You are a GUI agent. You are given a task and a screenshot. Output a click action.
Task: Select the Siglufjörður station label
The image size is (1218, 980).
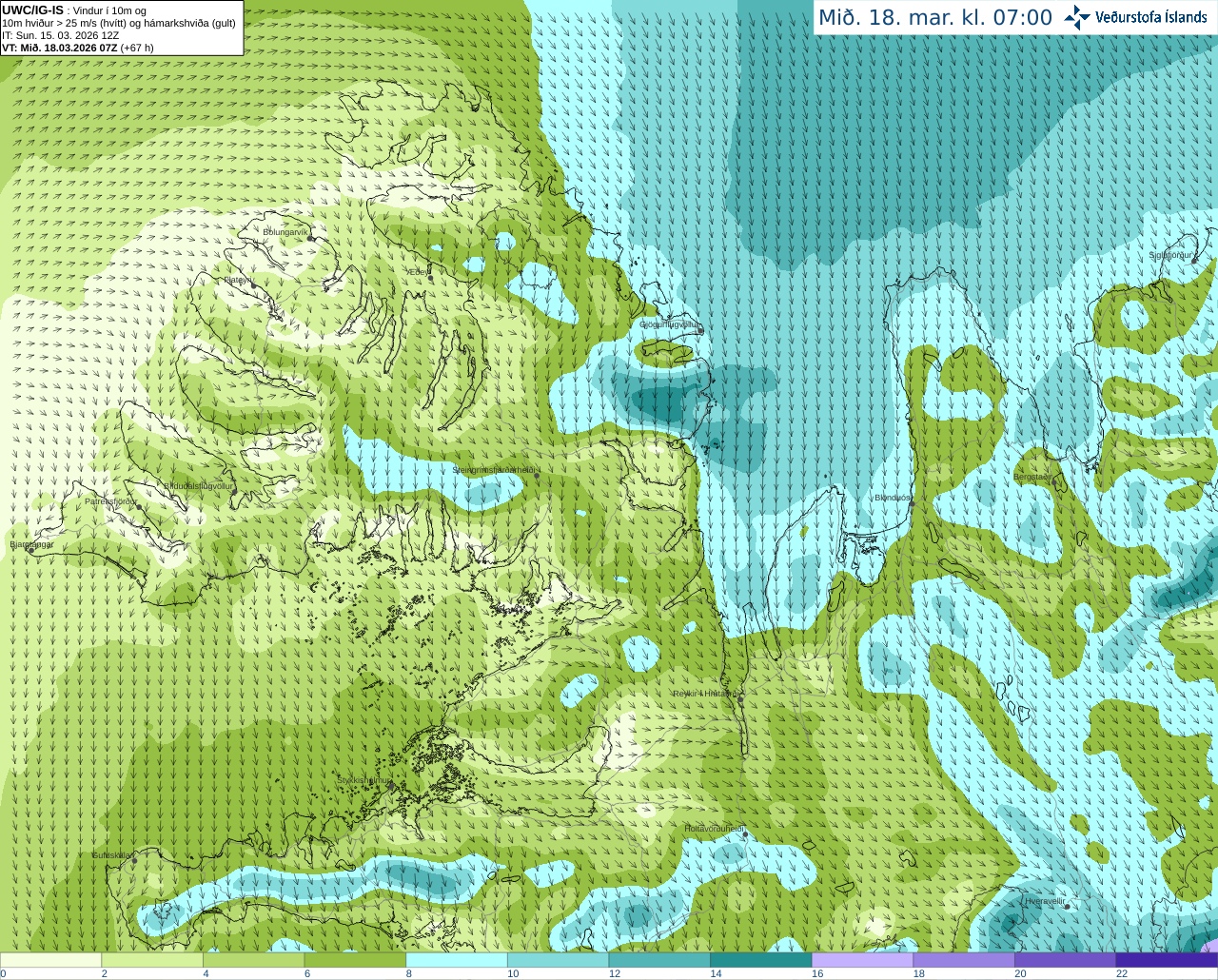pos(1170,255)
